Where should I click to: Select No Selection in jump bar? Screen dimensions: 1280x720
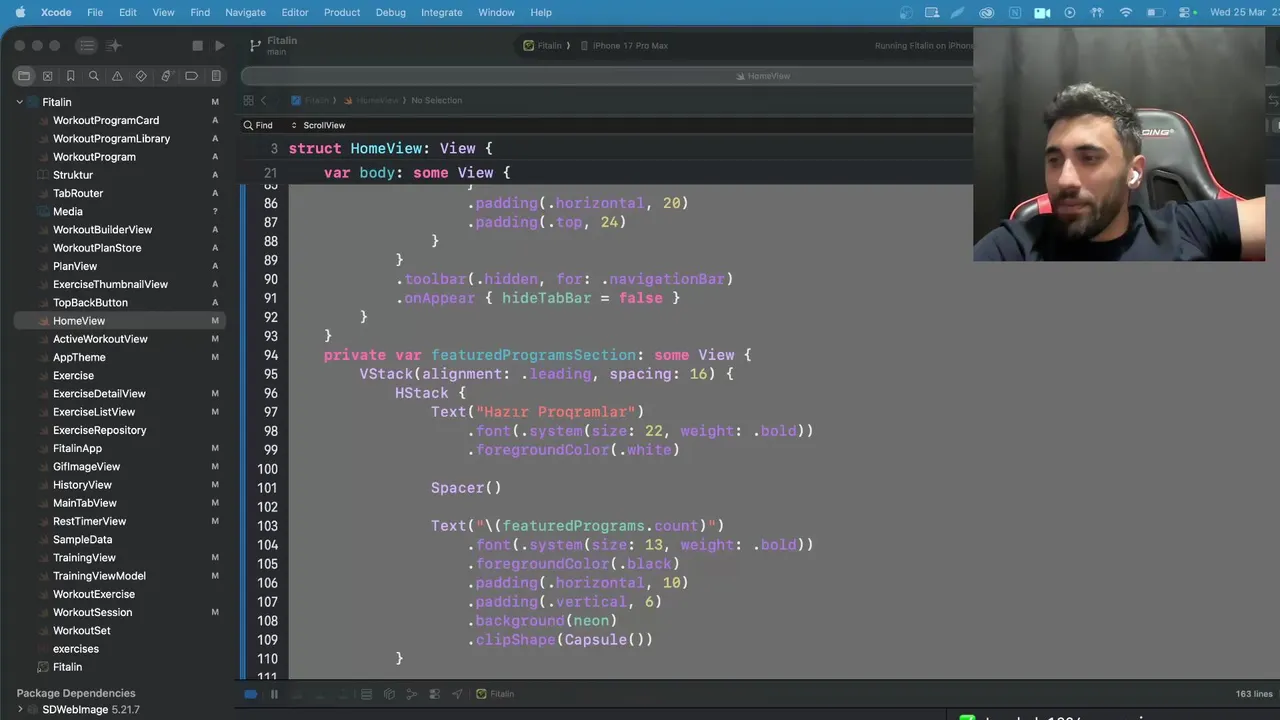coord(436,100)
